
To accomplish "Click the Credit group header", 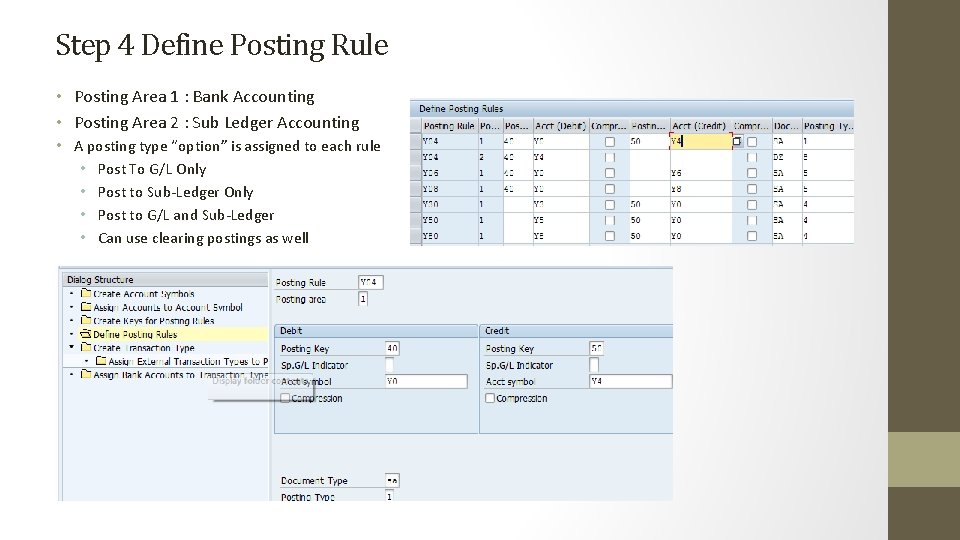I will coord(576,331).
